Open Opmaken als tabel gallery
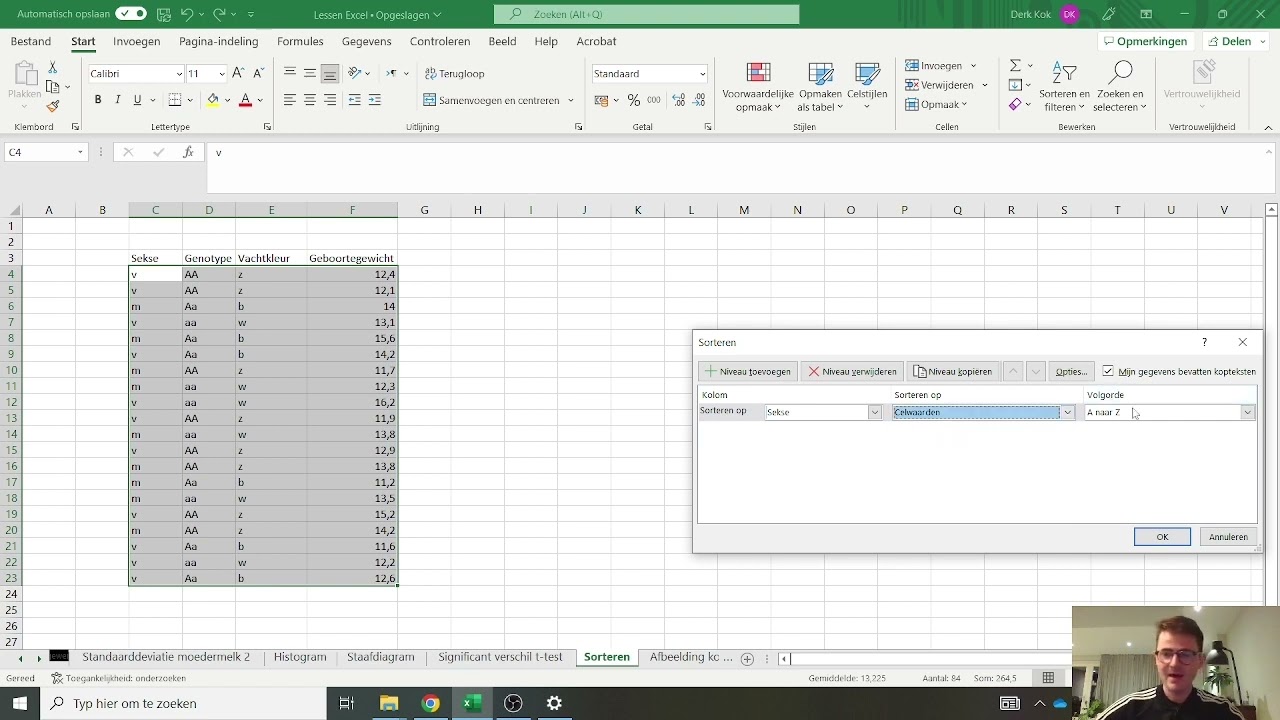The width and height of the screenshot is (1280, 720). [820, 87]
